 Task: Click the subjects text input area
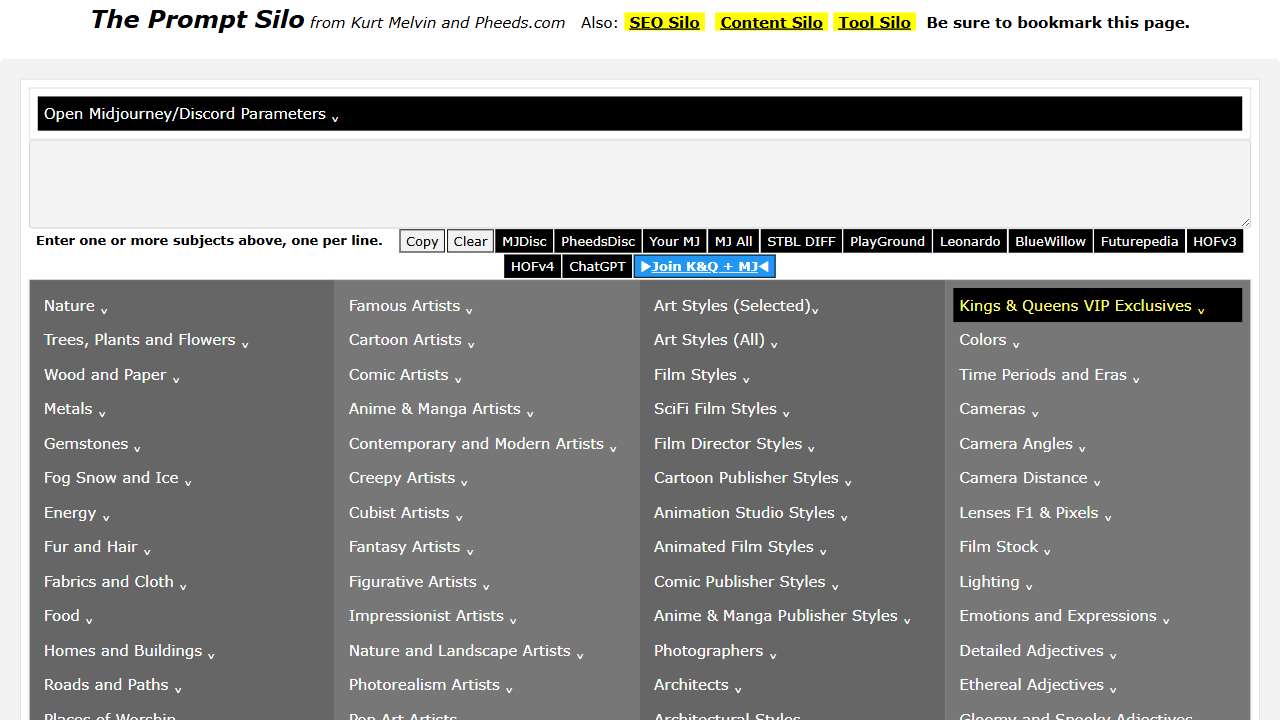(639, 184)
